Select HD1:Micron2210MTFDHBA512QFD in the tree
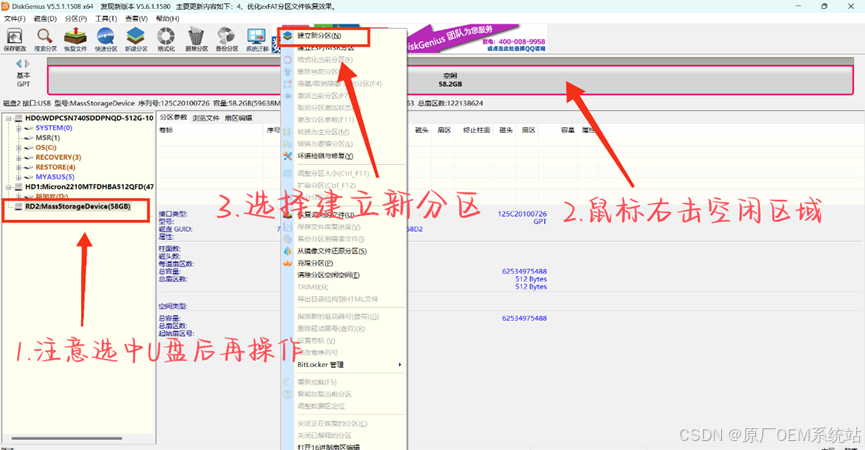The image size is (865, 450). (89, 187)
